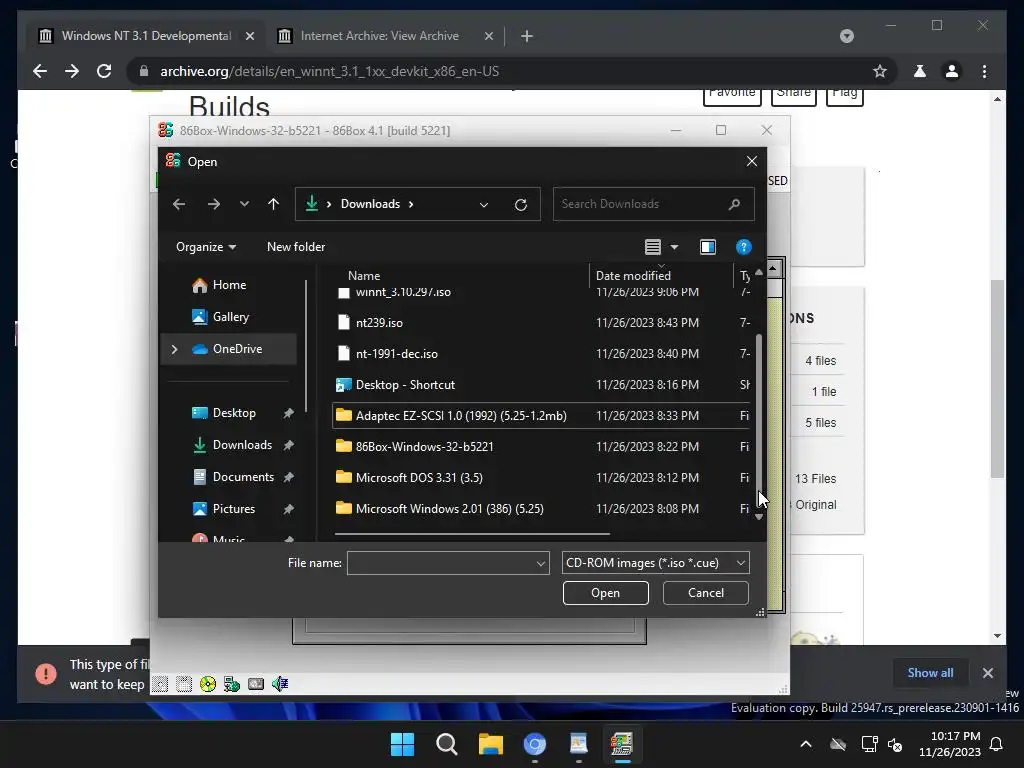Unpin Desktop via its pin icon
Image resolution: width=1024 pixels, height=768 pixels.
pyautogui.click(x=288, y=413)
